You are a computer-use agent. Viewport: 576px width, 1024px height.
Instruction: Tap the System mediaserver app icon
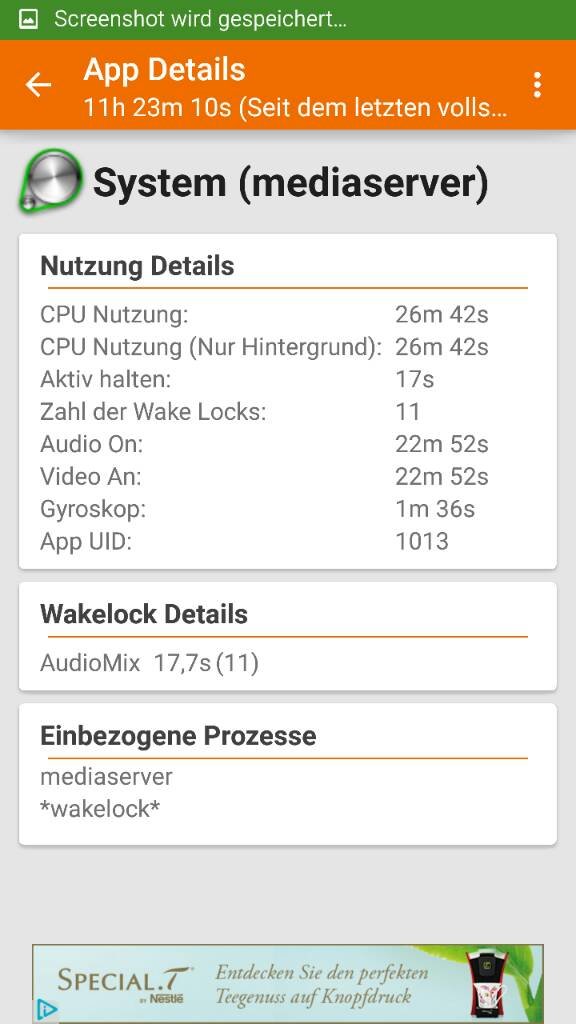tap(50, 181)
